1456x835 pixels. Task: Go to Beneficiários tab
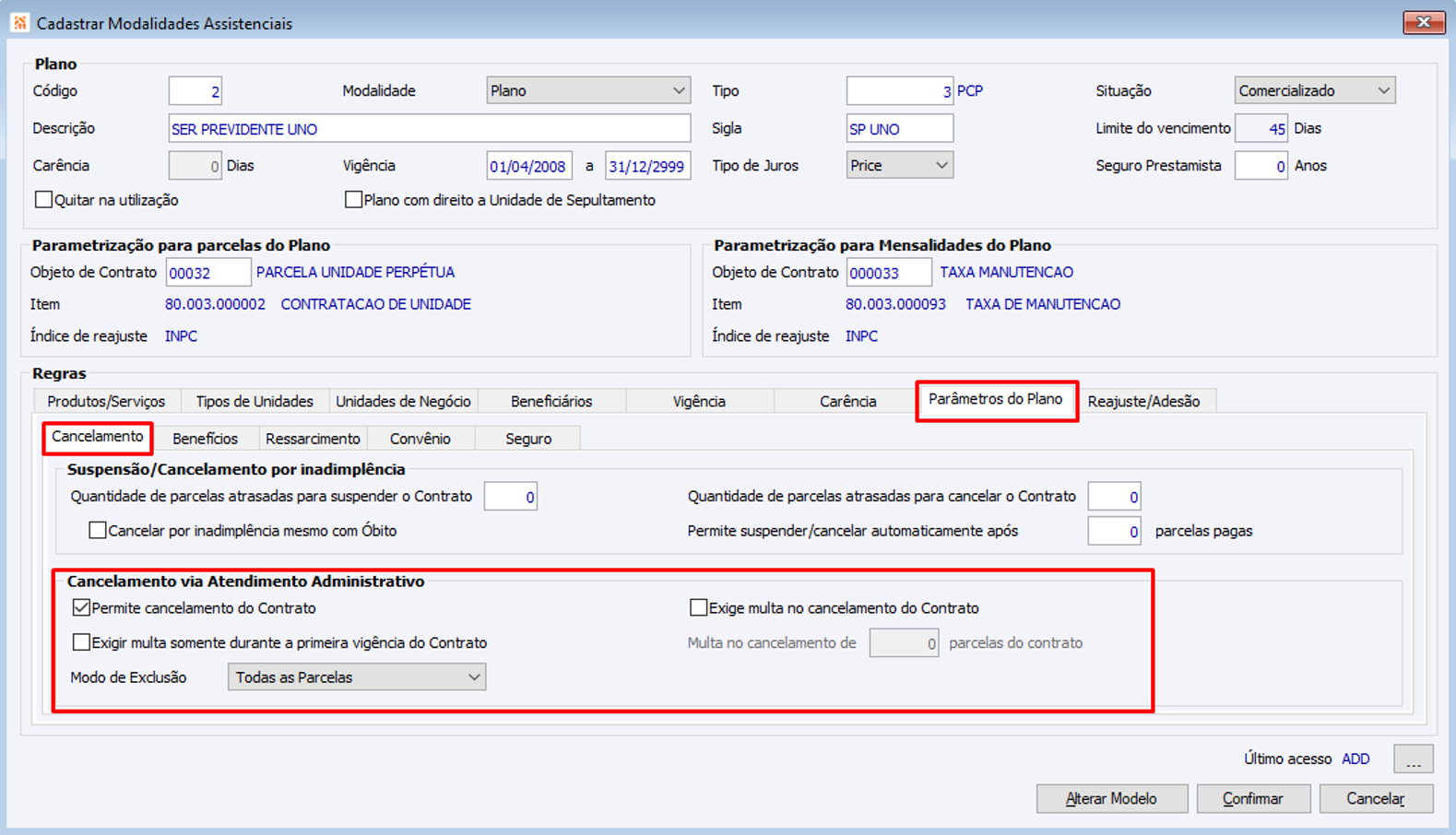(x=551, y=401)
